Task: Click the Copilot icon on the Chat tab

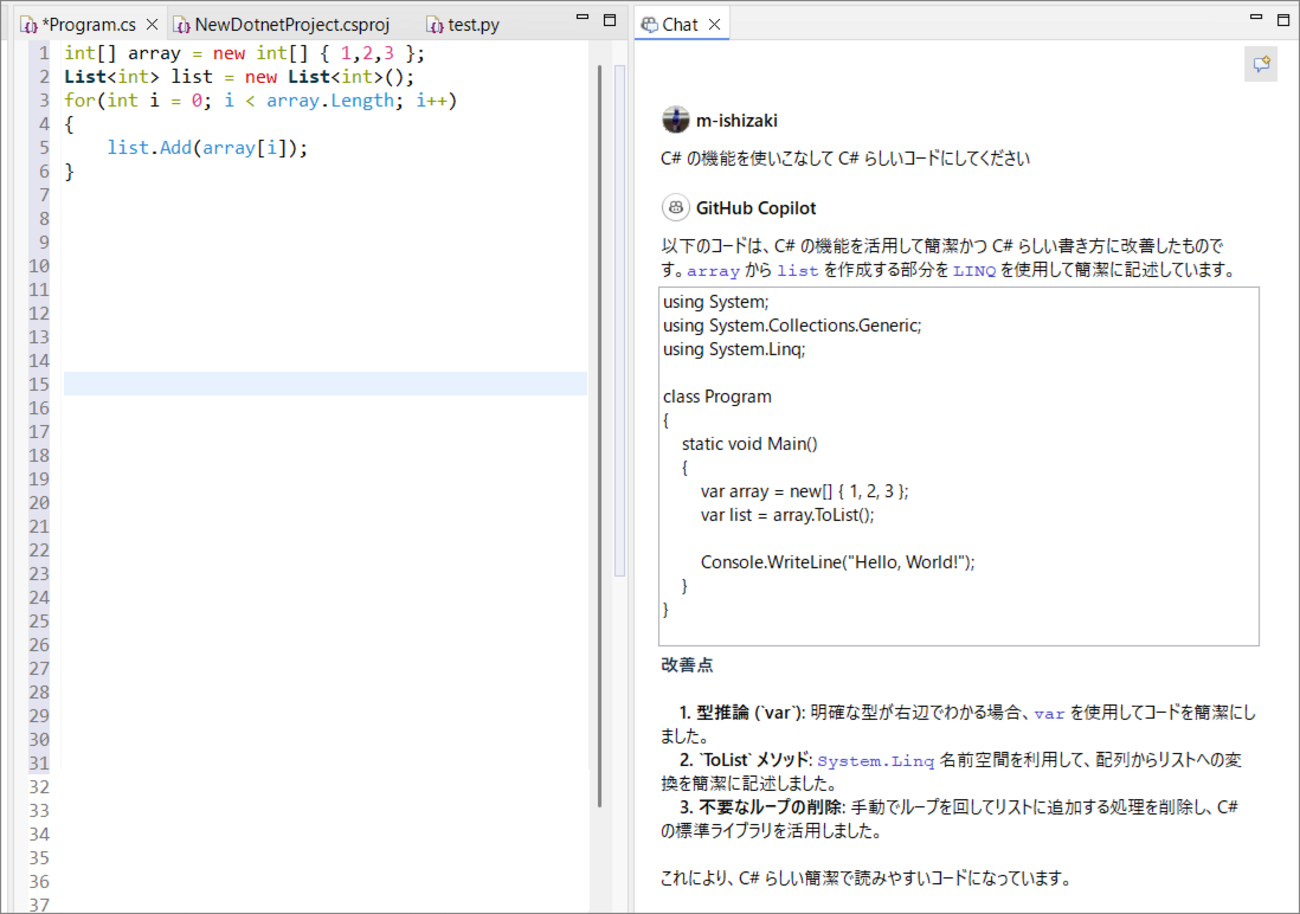Action: point(651,23)
